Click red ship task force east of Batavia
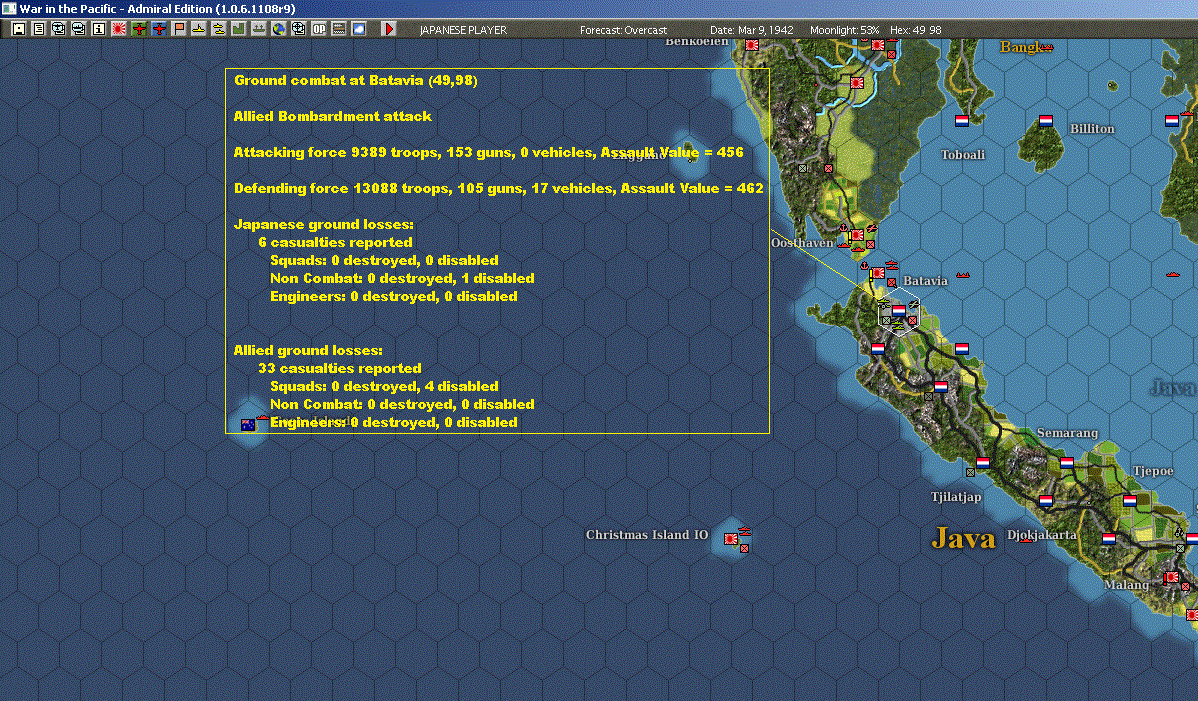Image resolution: width=1198 pixels, height=701 pixels. [963, 275]
